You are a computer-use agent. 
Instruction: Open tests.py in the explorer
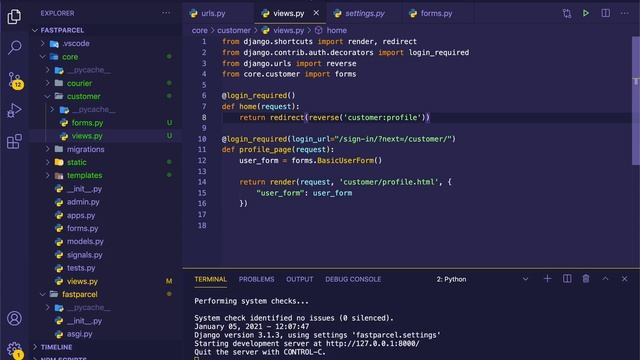[81, 268]
